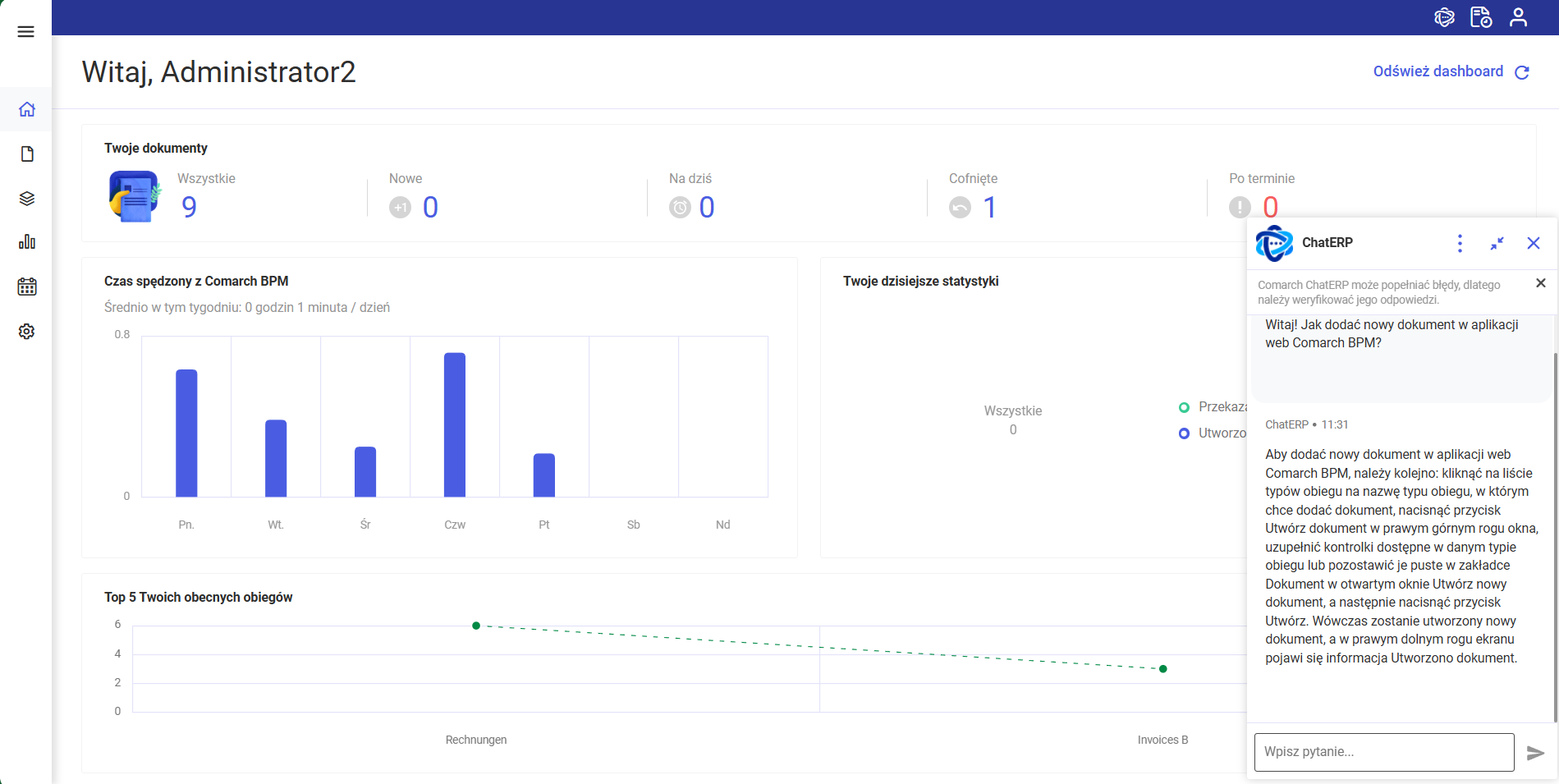This screenshot has height=784, width=1559.
Task: Select the Wszystkie documents count
Action: click(189, 208)
